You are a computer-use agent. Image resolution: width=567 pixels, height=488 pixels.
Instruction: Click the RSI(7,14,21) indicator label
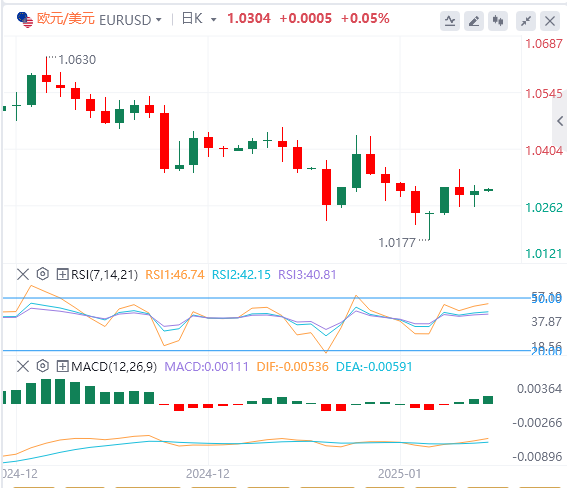(x=105, y=275)
